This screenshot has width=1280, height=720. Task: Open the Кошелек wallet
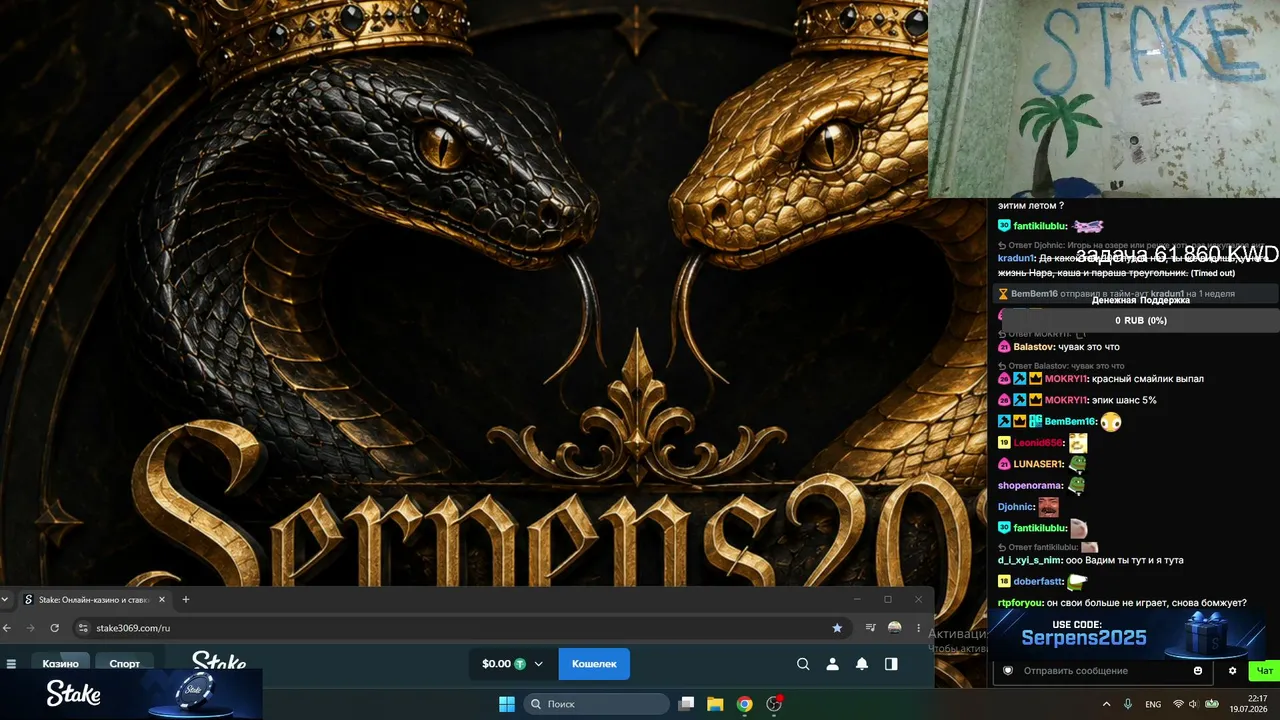594,664
